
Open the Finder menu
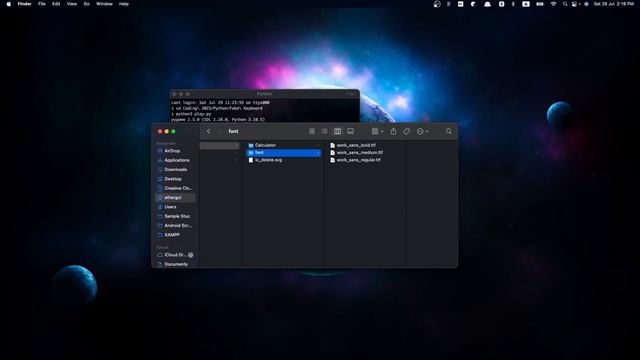[24, 4]
